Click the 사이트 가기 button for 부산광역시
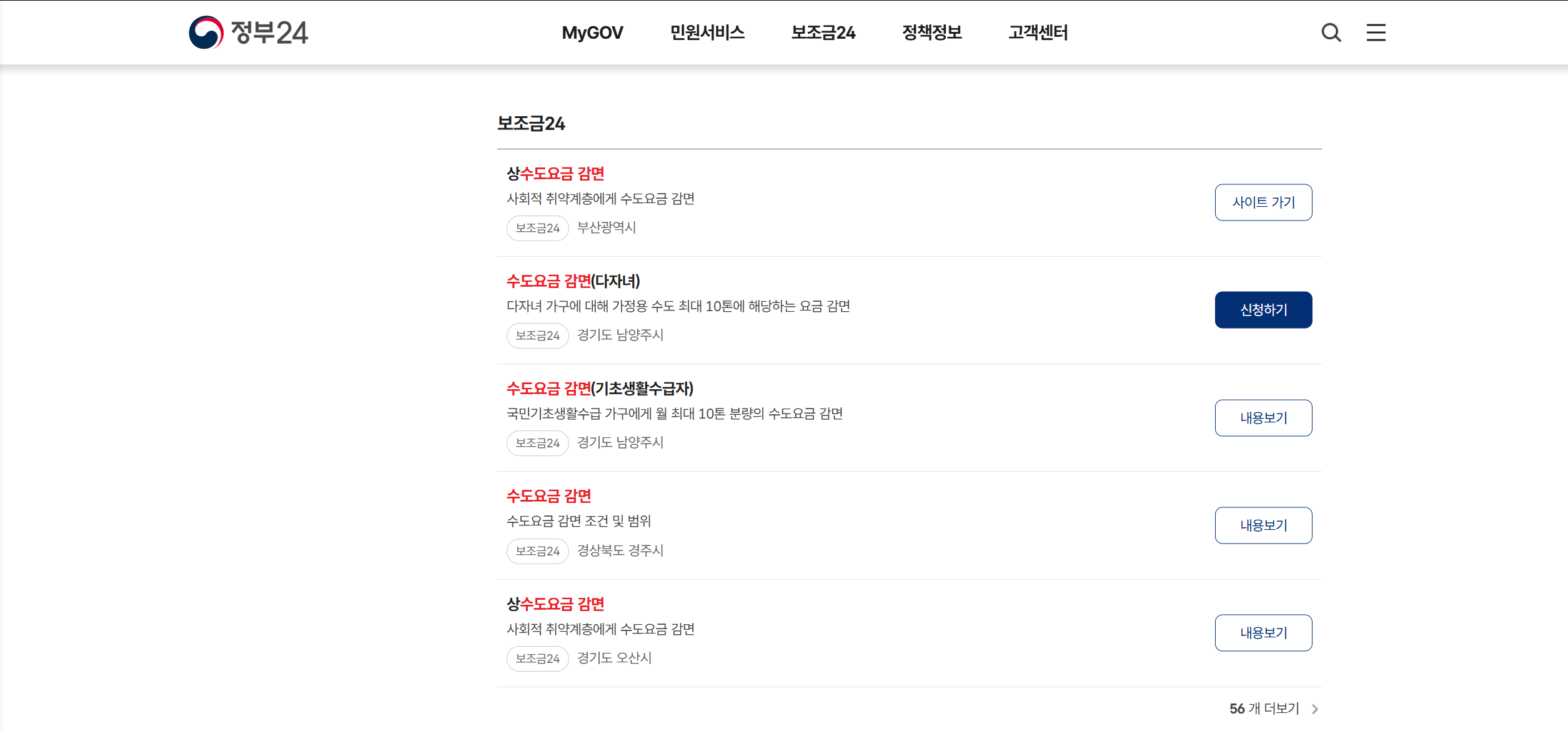1568x731 pixels. coord(1263,202)
